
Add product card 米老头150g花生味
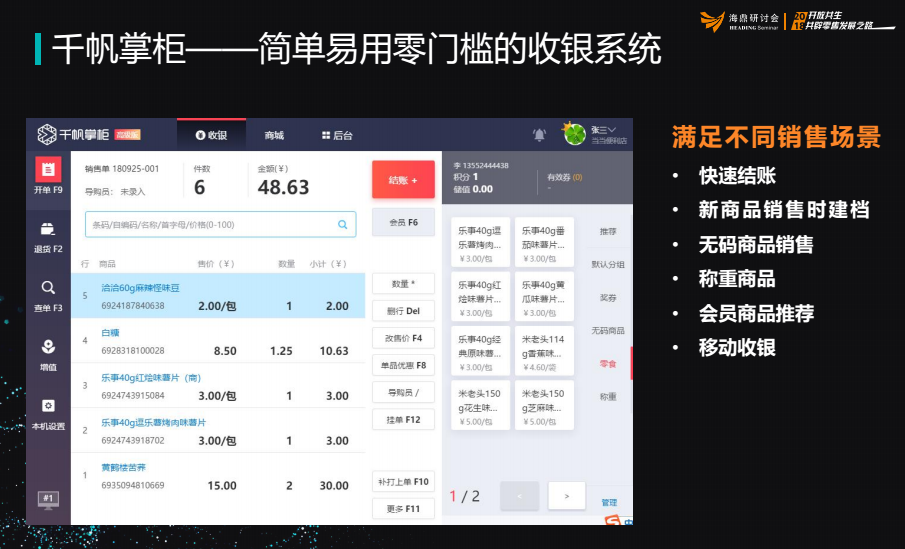480,405
